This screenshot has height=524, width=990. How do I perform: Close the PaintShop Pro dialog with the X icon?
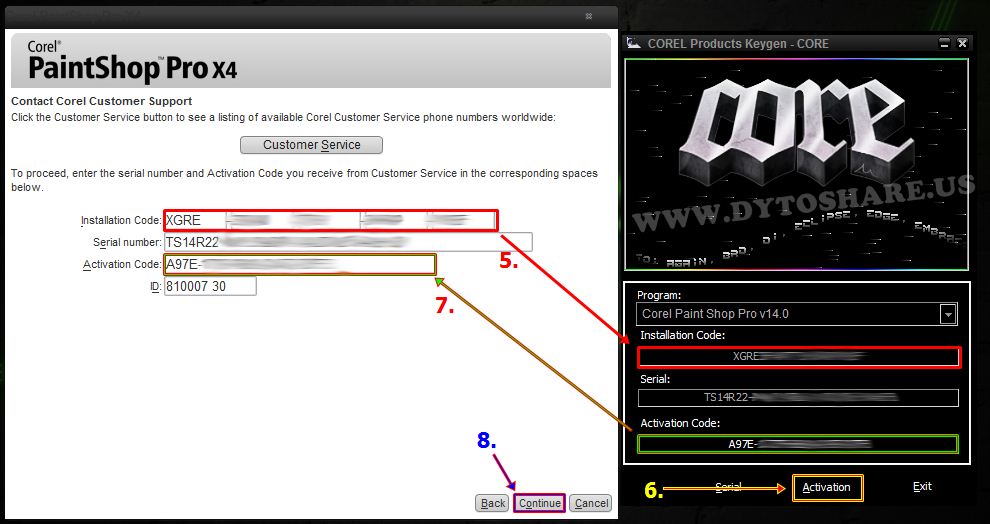point(588,16)
